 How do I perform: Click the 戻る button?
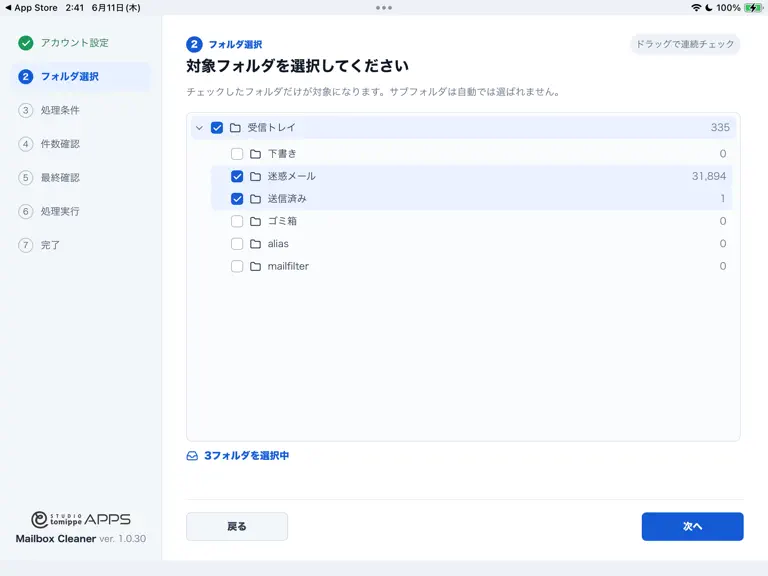[x=237, y=527]
